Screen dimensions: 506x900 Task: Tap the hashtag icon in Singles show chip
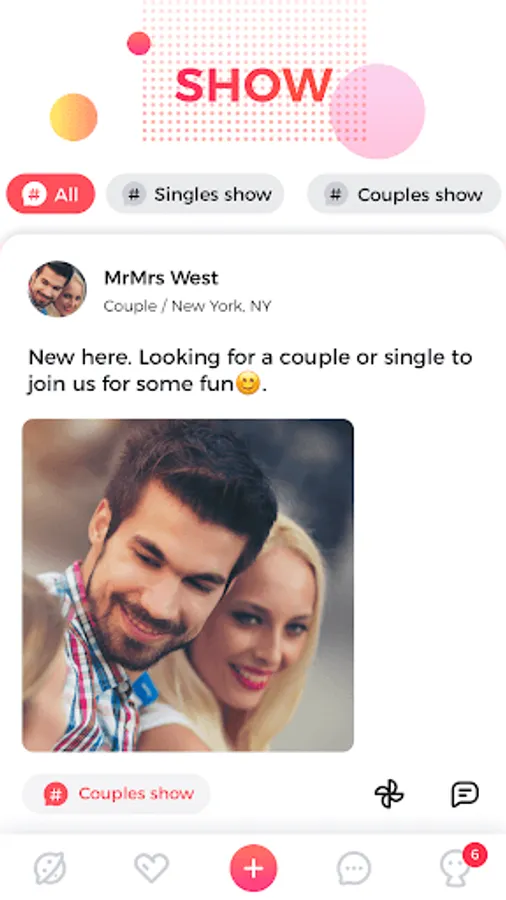coord(134,194)
